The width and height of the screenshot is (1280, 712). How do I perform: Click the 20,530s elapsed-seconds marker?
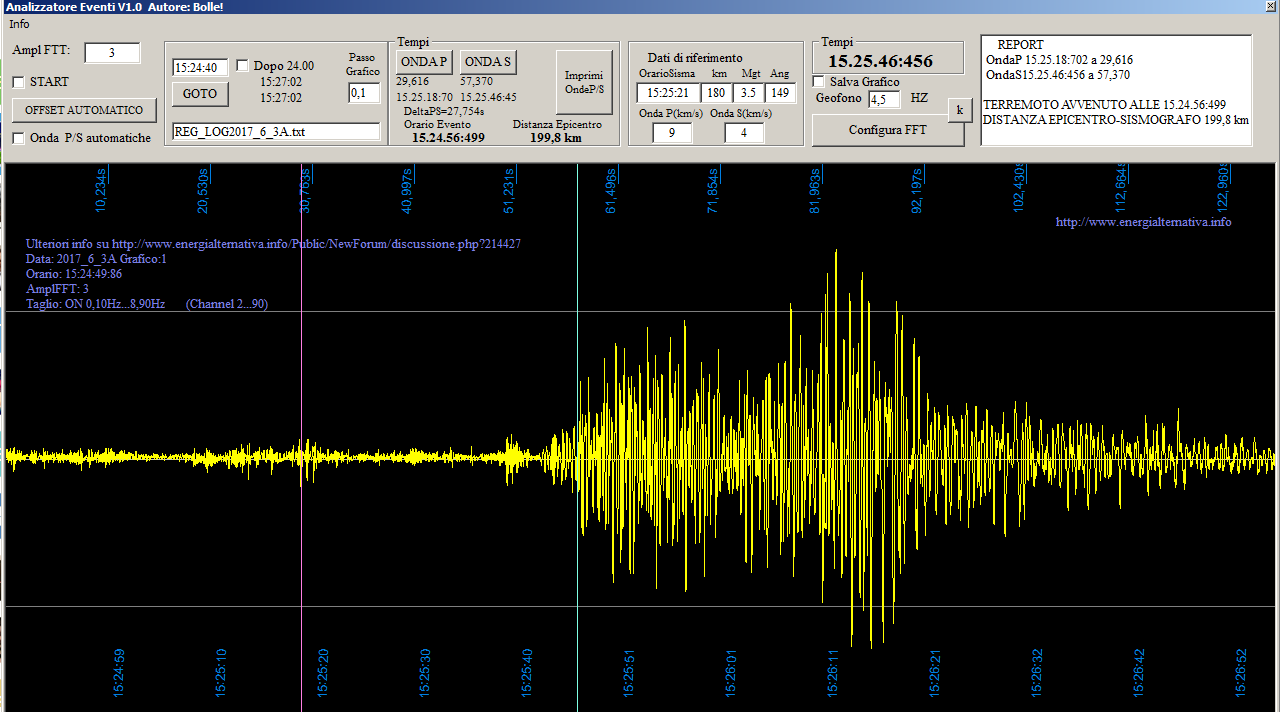click(203, 191)
